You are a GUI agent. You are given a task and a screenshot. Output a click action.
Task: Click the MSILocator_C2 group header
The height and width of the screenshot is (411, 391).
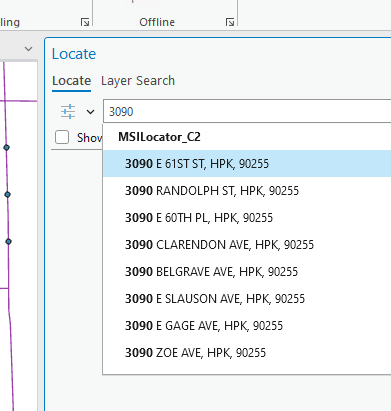[159, 137]
